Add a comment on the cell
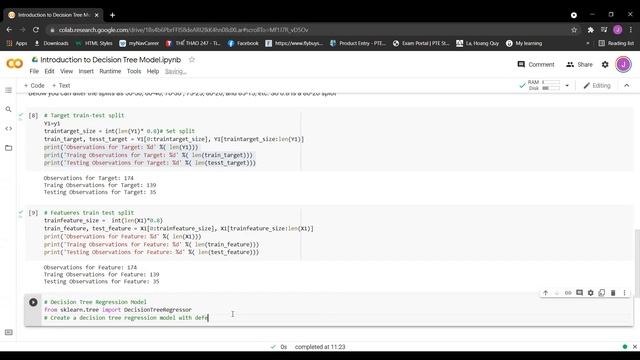 coord(579,293)
